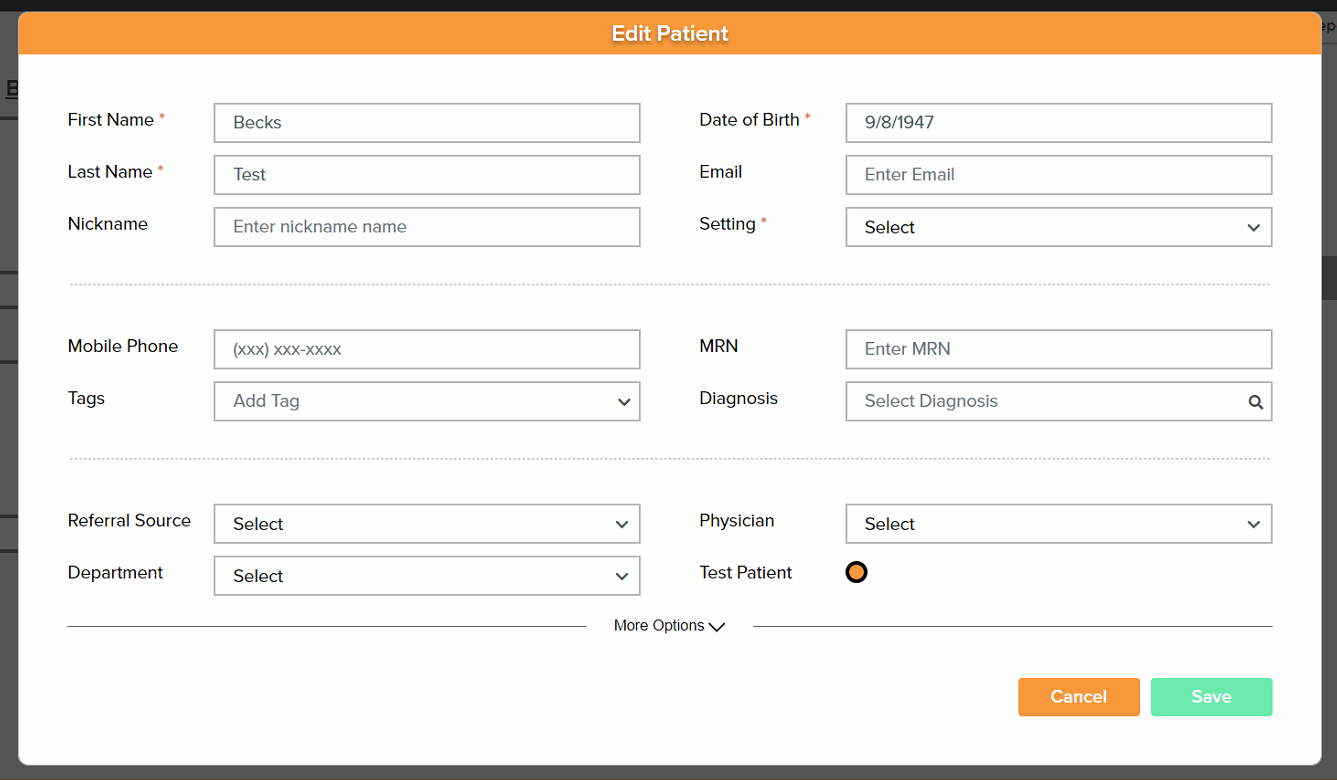Open the Add Tag dropdown
This screenshot has height=780, width=1337.
427,401
